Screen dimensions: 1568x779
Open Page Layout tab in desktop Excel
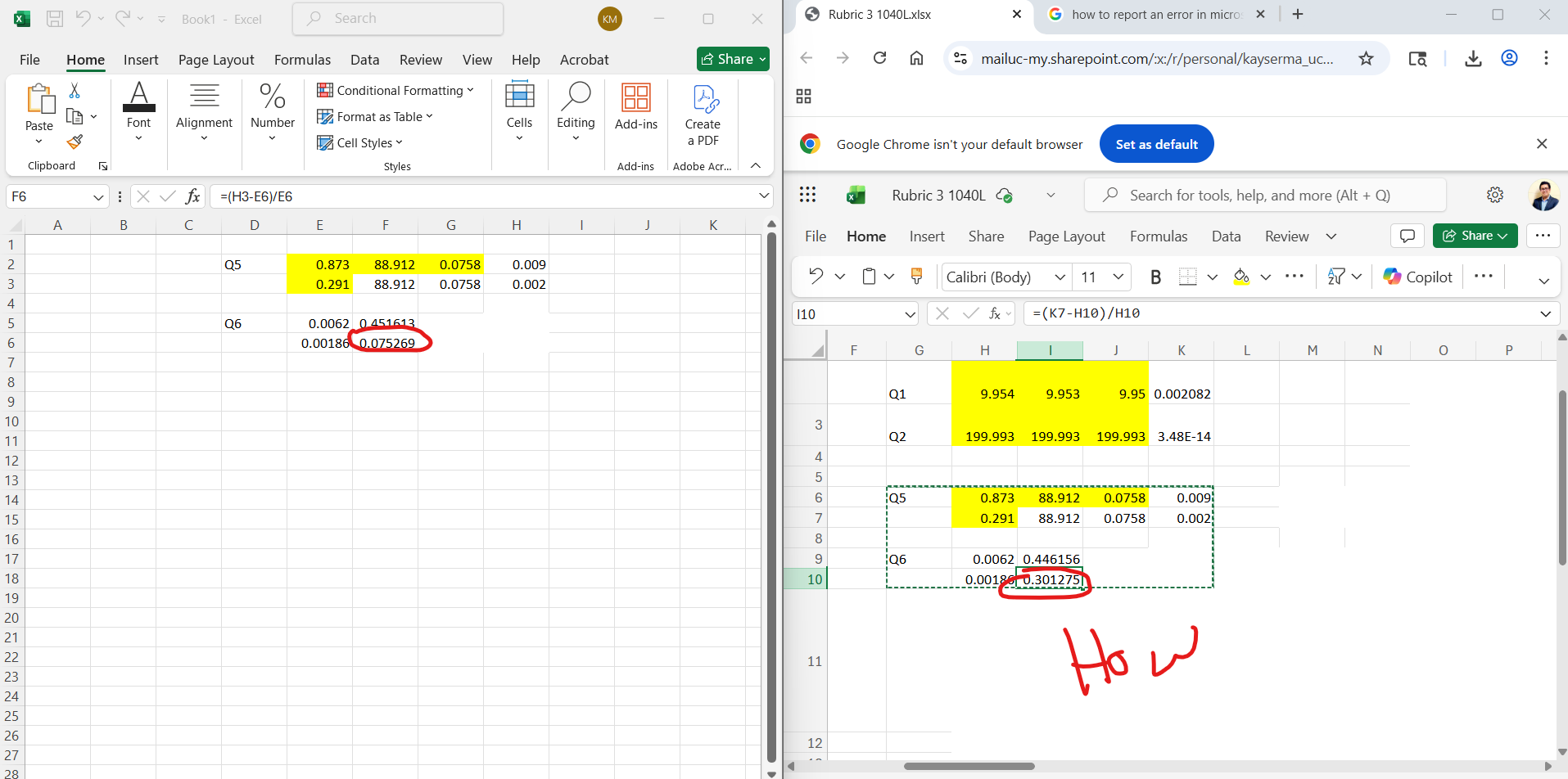click(216, 60)
